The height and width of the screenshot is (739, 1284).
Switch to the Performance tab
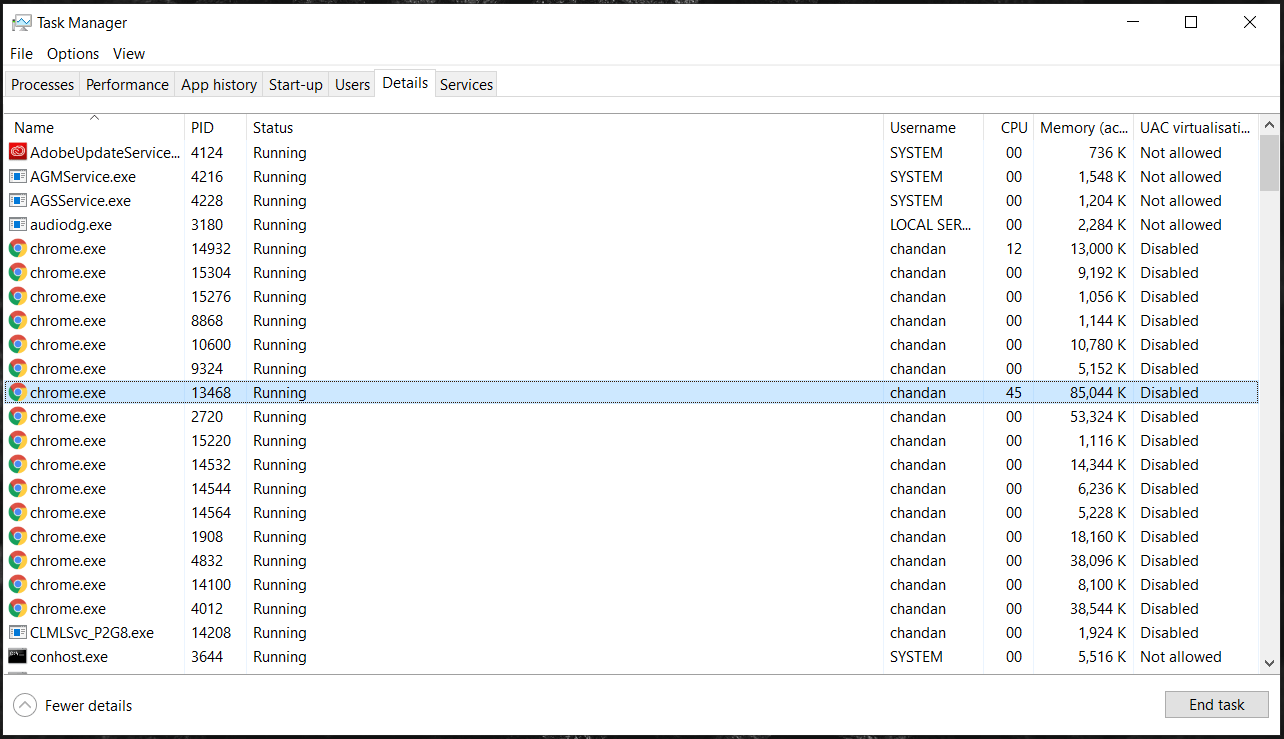point(127,85)
